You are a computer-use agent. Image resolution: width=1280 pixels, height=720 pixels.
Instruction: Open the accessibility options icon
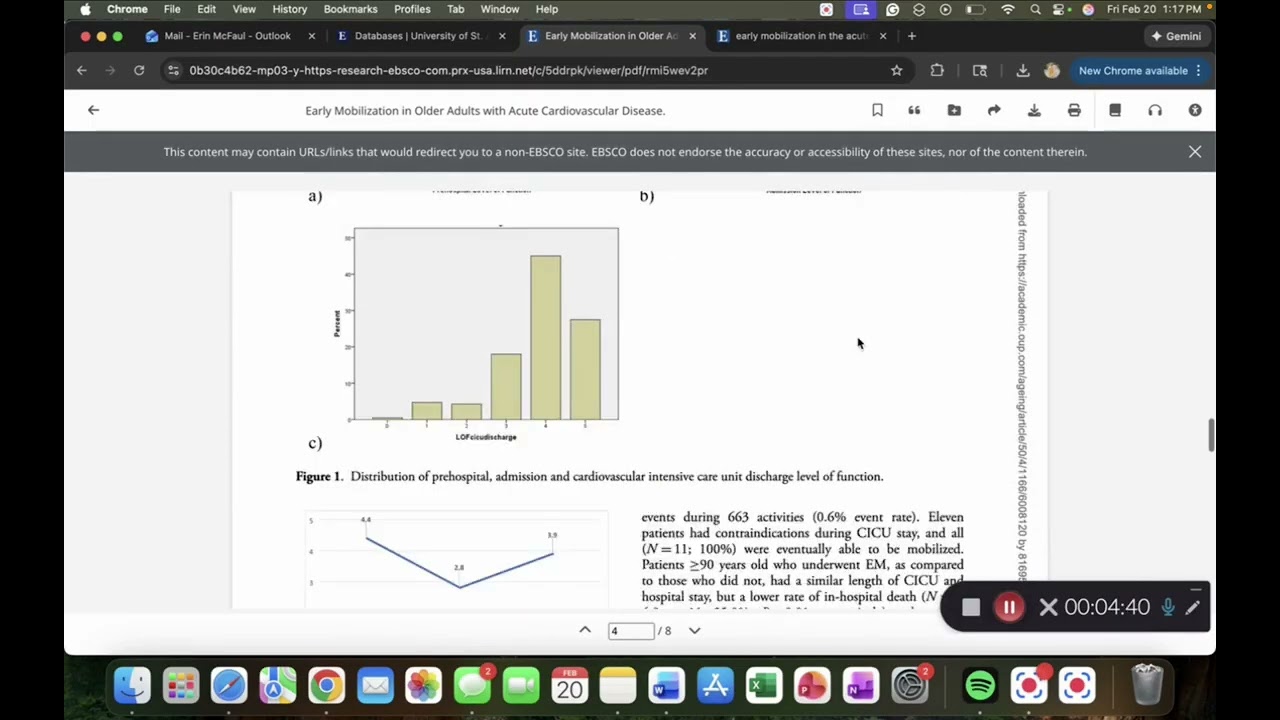(x=1195, y=110)
